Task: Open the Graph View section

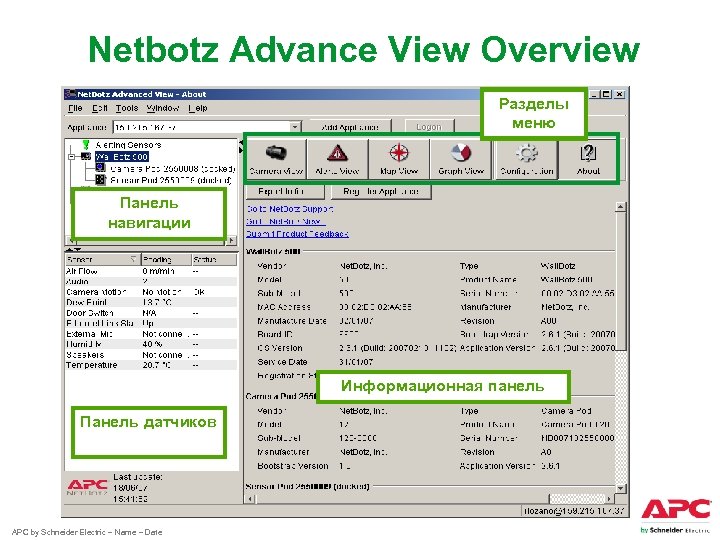Action: coord(461,159)
